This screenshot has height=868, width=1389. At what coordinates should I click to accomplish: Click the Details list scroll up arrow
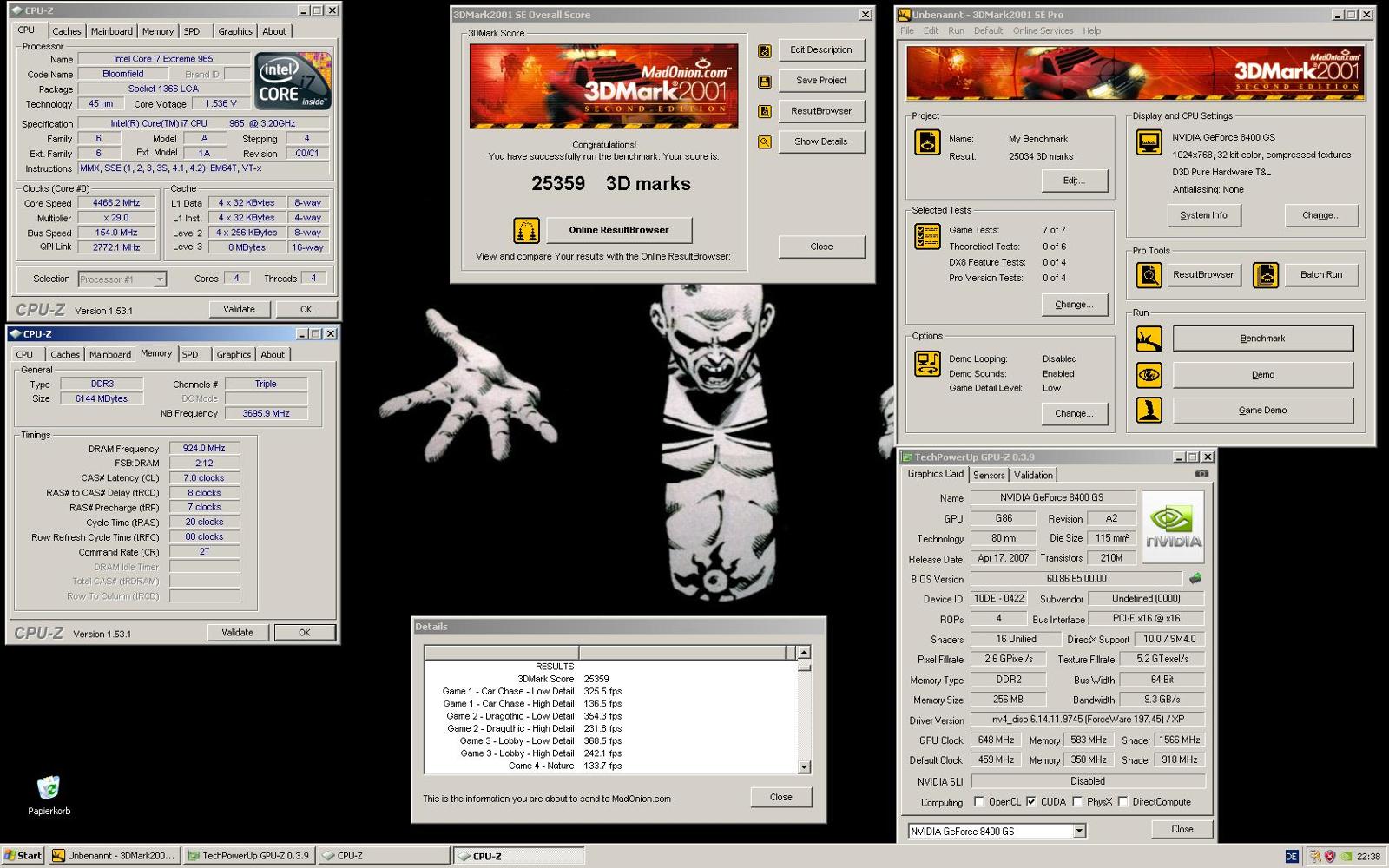[x=804, y=652]
